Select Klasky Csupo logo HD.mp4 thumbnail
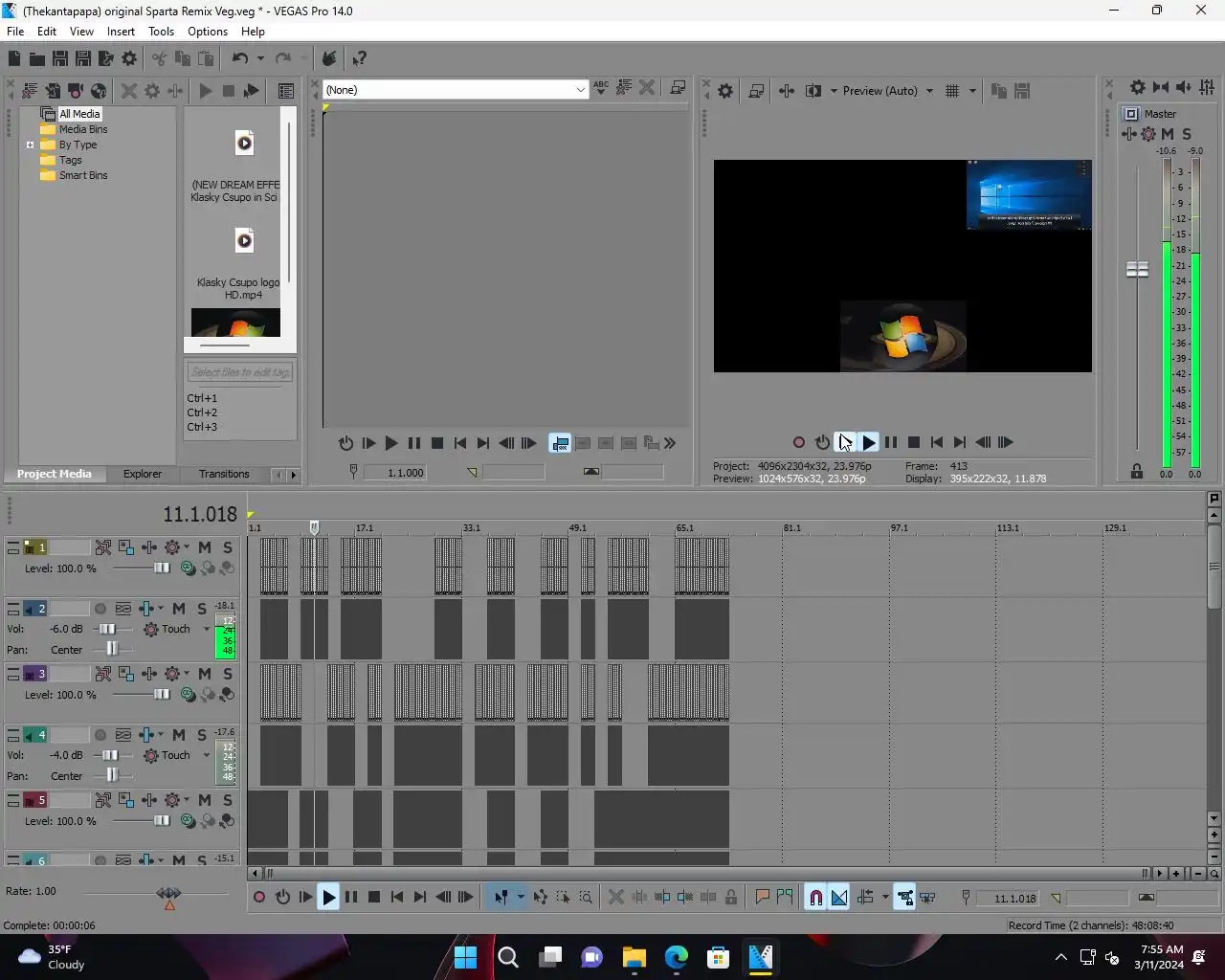 pyautogui.click(x=244, y=240)
